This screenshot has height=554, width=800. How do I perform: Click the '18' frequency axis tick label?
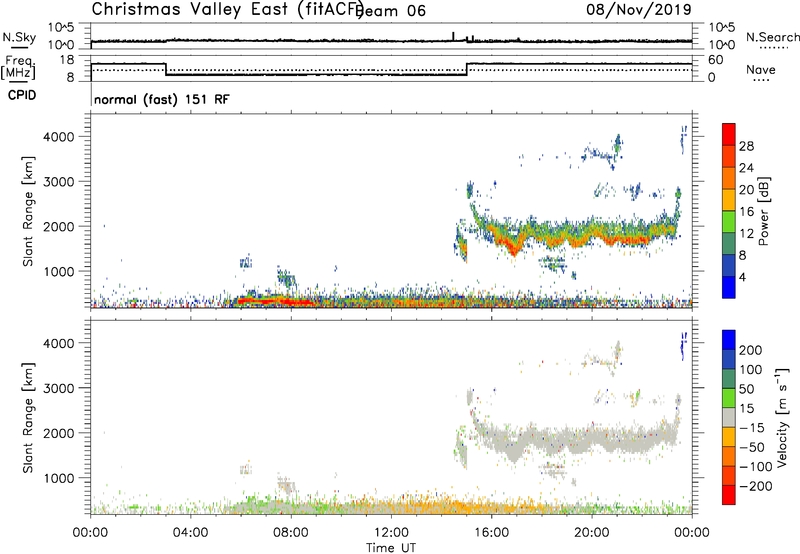(67, 60)
